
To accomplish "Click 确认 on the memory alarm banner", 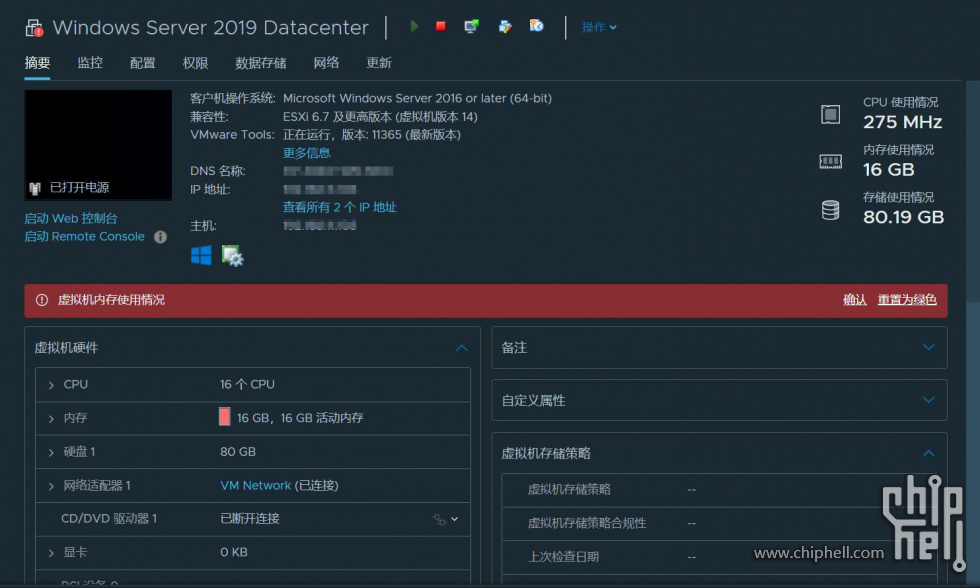I will tap(854, 300).
